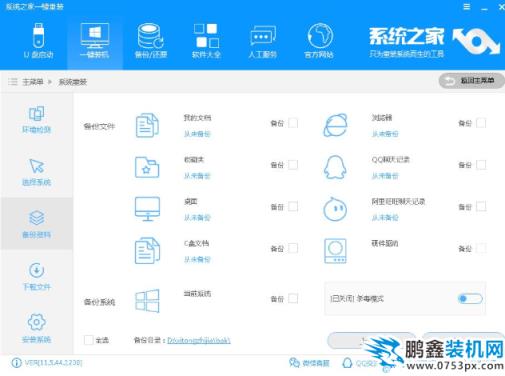The height and width of the screenshot is (376, 505).
Task: Go to 下载文件 download step in sidebar
Action: point(36,276)
